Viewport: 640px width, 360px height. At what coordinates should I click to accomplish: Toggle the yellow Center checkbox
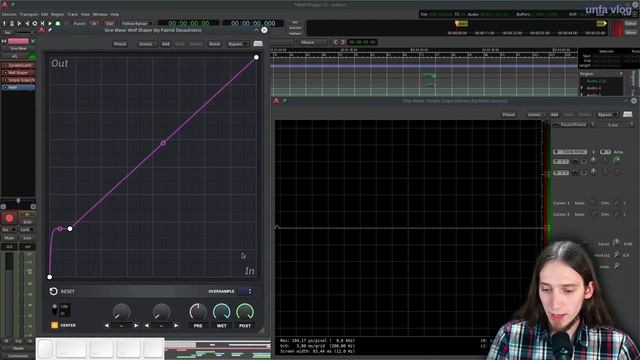pos(54,325)
